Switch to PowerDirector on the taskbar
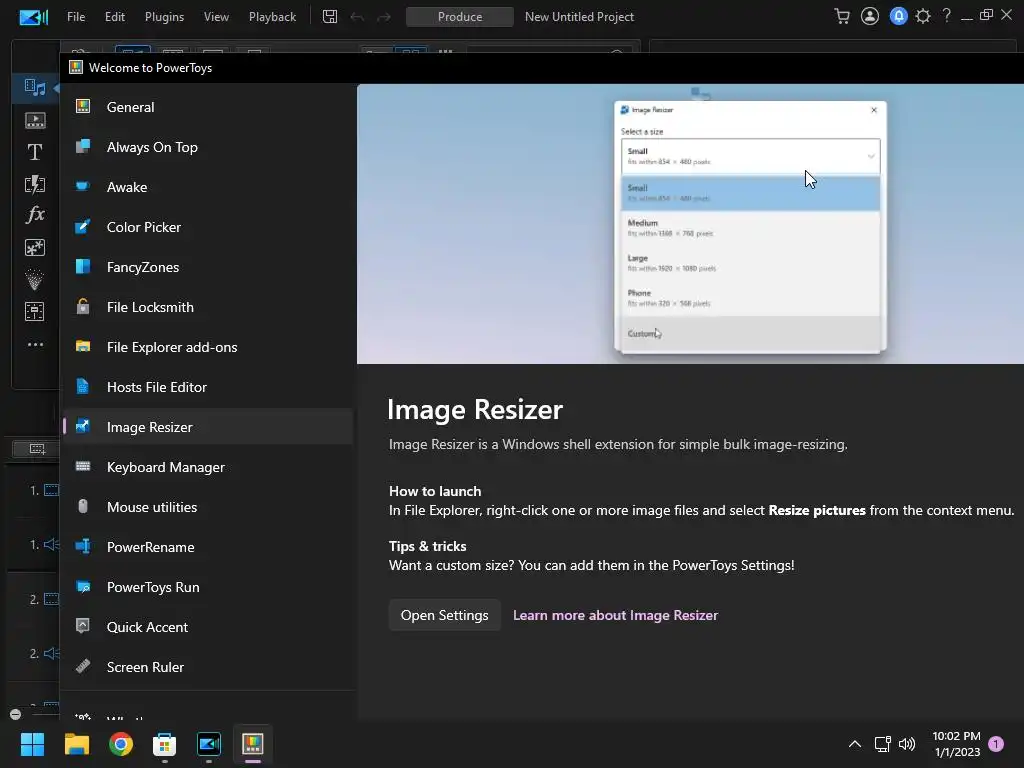 pyautogui.click(x=209, y=744)
